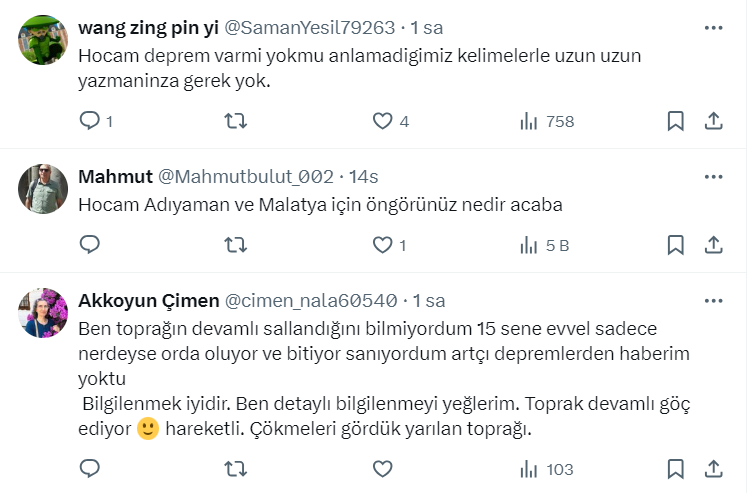This screenshot has height=493, width=751.
Task: Share wang zing pin yi's tweet
Action: point(713,121)
